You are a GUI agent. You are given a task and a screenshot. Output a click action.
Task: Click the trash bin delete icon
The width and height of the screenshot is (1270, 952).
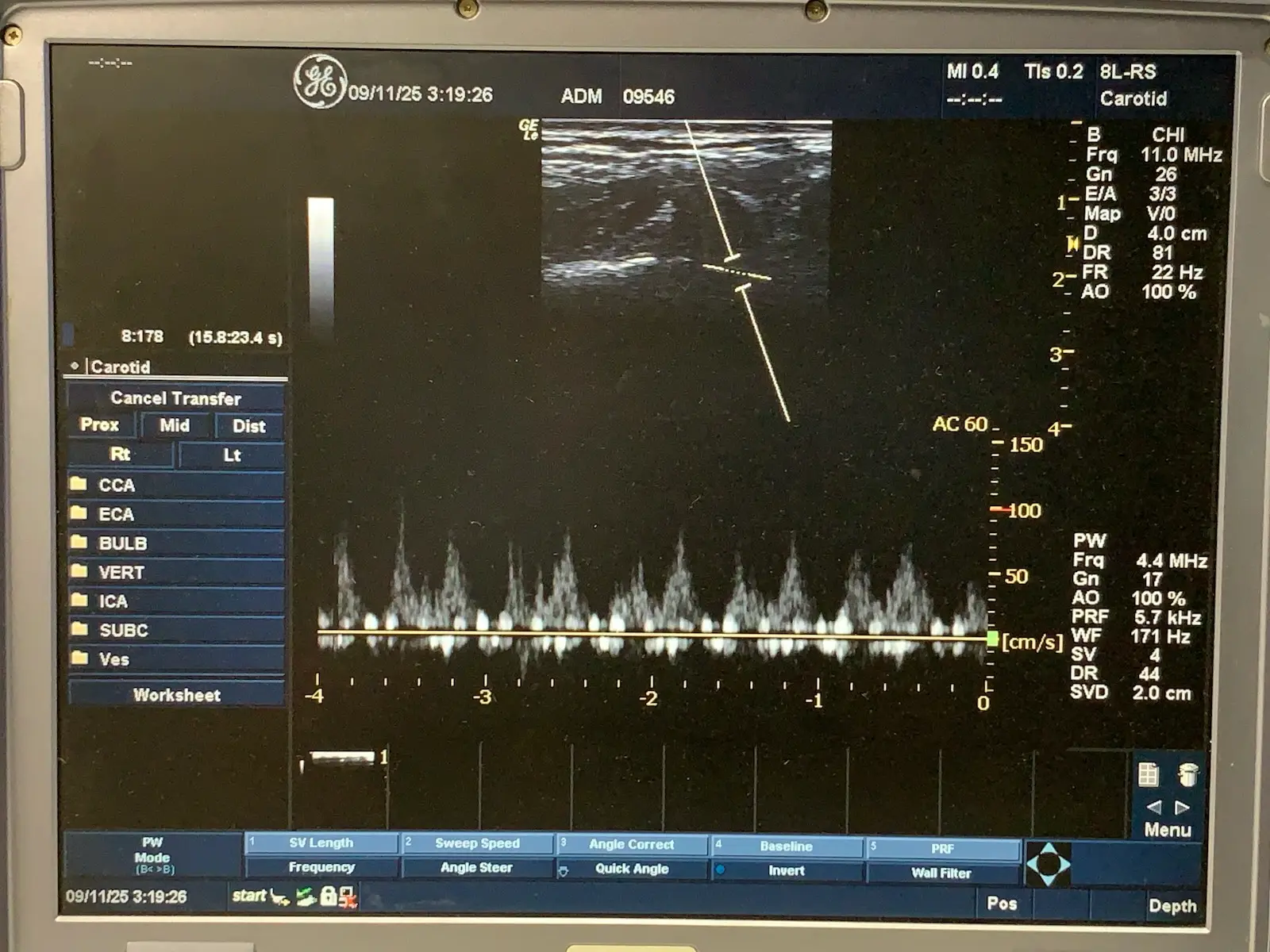[1187, 774]
